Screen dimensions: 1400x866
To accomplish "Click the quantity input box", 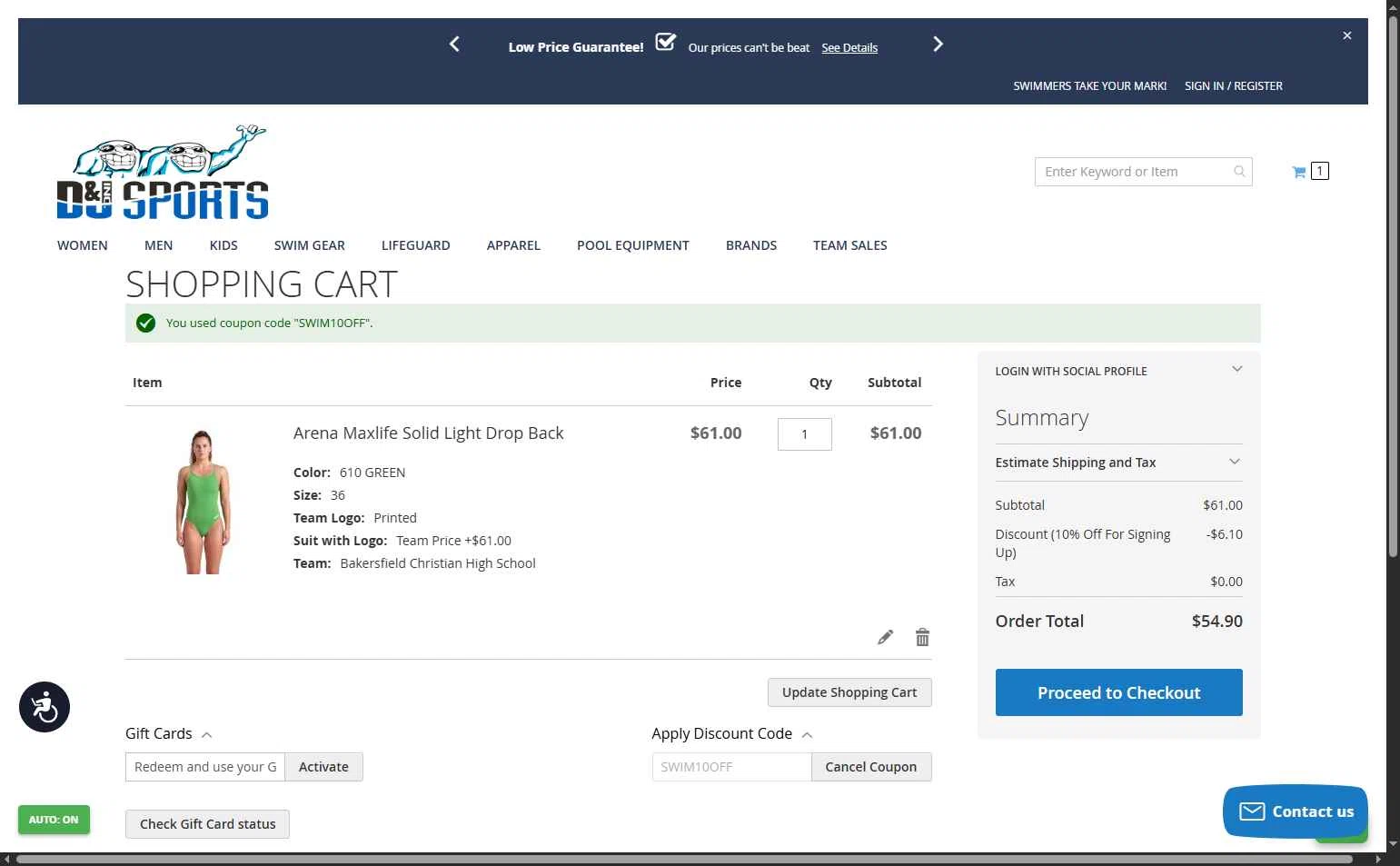I will point(805,434).
